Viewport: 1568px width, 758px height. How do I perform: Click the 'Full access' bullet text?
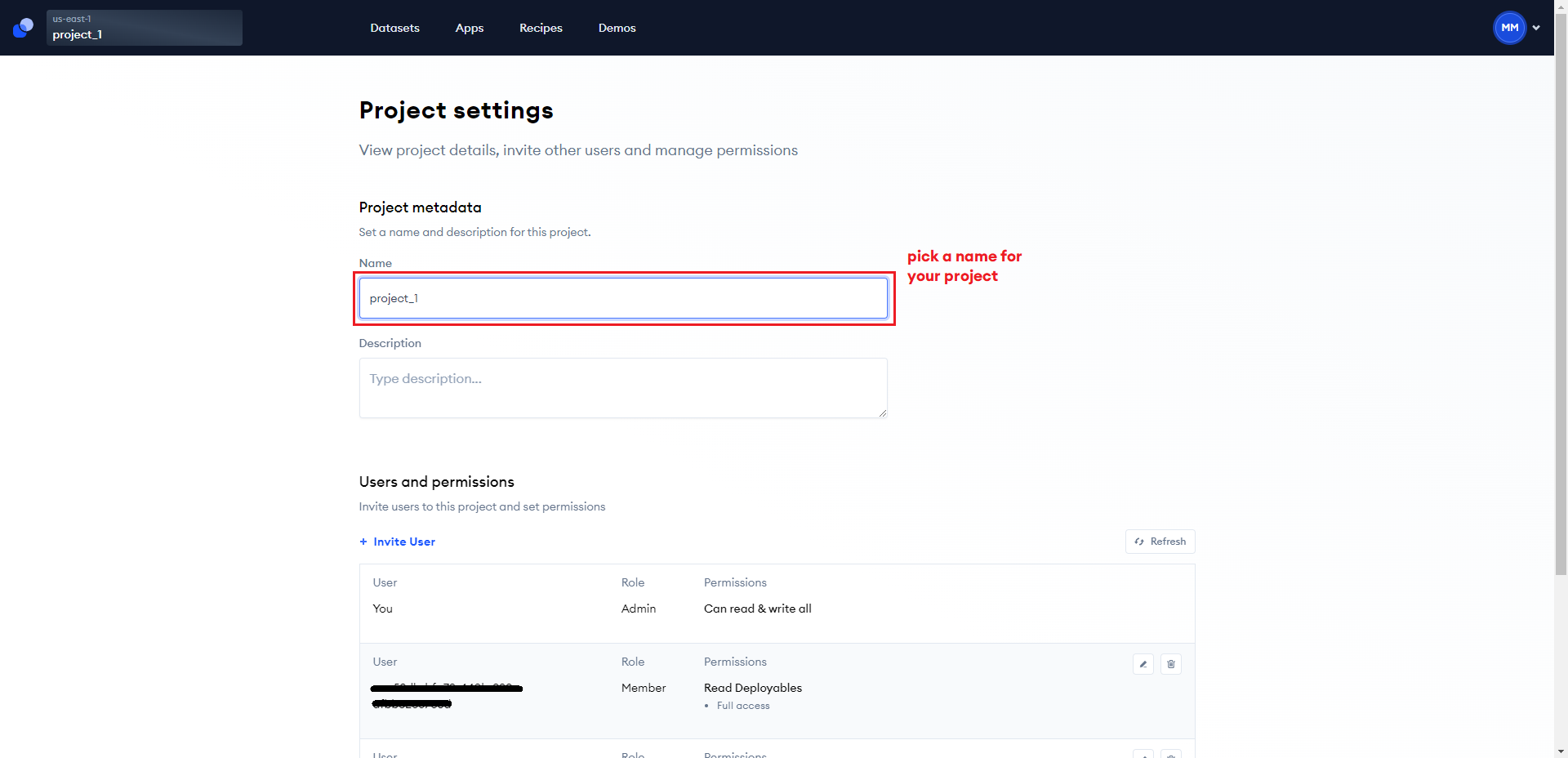click(743, 706)
